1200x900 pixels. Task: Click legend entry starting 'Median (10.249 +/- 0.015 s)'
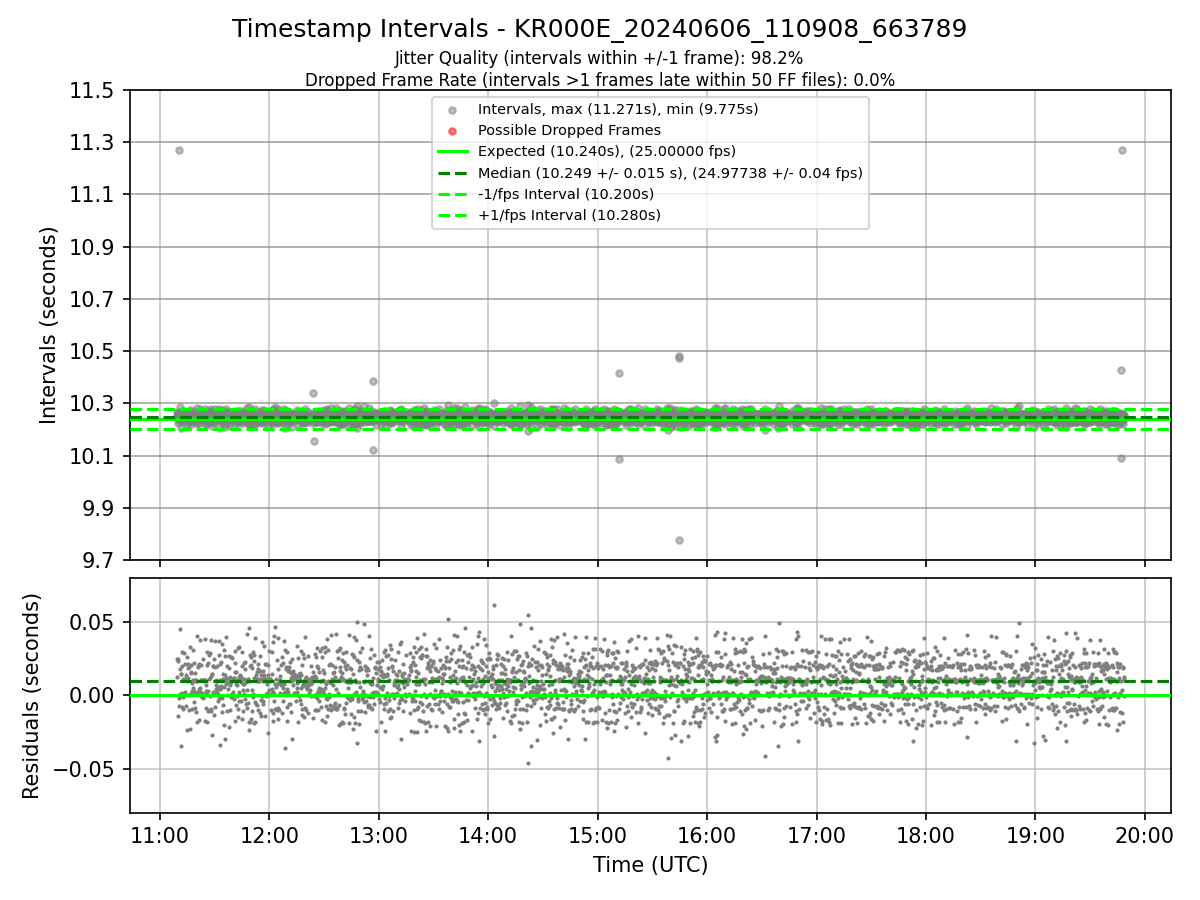pos(670,173)
